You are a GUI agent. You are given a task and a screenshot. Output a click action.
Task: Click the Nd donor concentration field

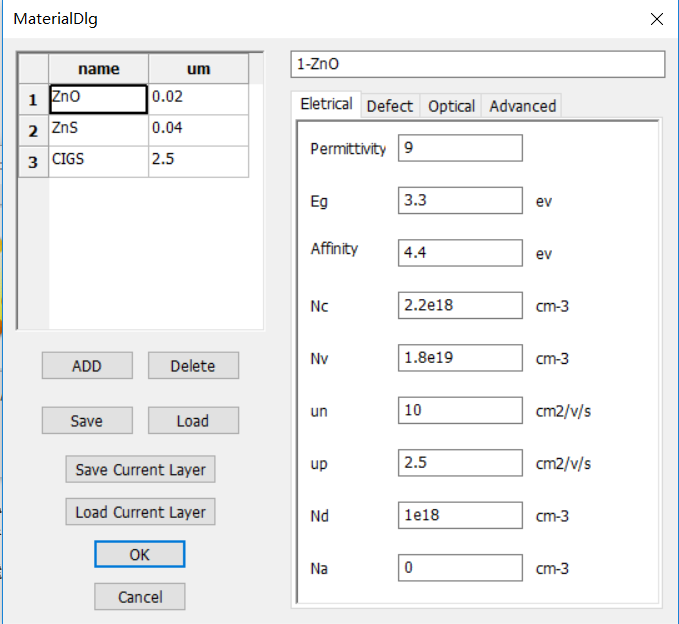point(460,515)
